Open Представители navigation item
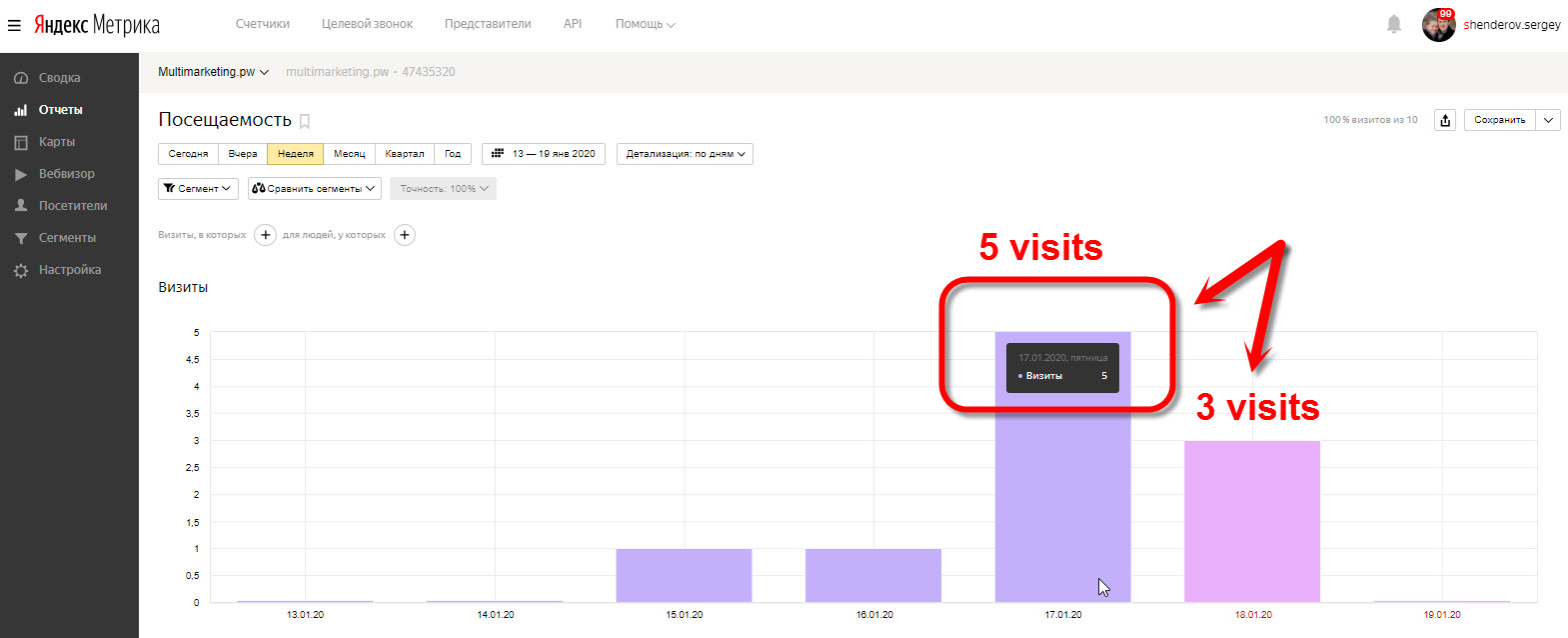 [488, 24]
